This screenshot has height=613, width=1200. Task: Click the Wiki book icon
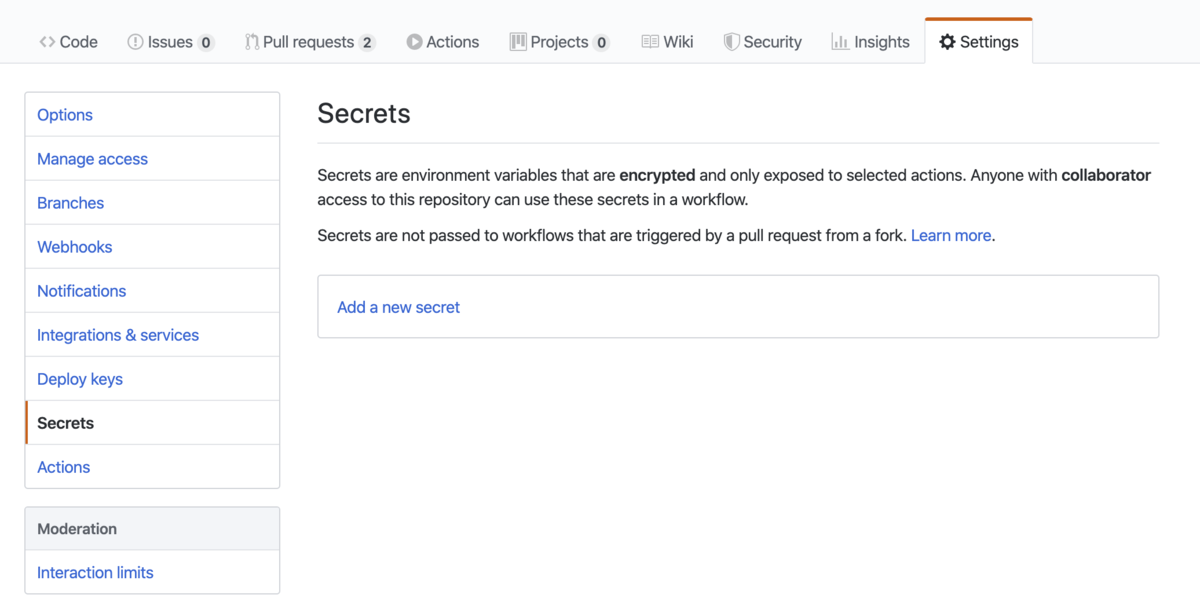click(650, 42)
